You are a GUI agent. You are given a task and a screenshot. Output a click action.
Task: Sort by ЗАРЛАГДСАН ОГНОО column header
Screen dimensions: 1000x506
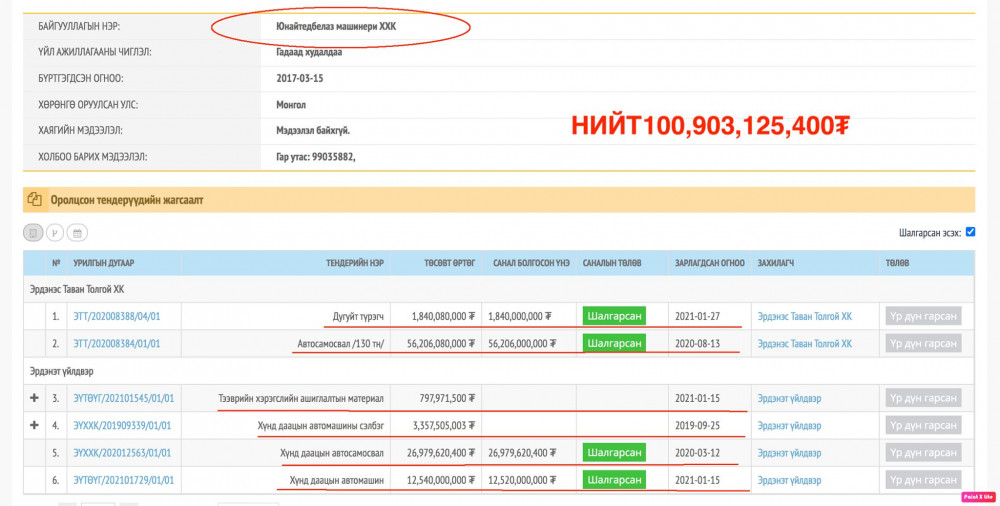[709, 263]
